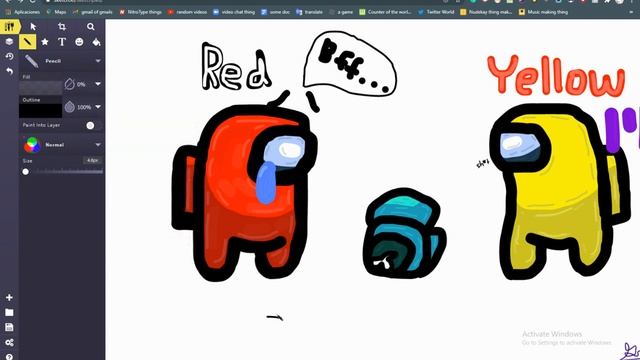This screenshot has height=360, width=640.
Task: Open the Maps bookmark
Action: coord(56,12)
